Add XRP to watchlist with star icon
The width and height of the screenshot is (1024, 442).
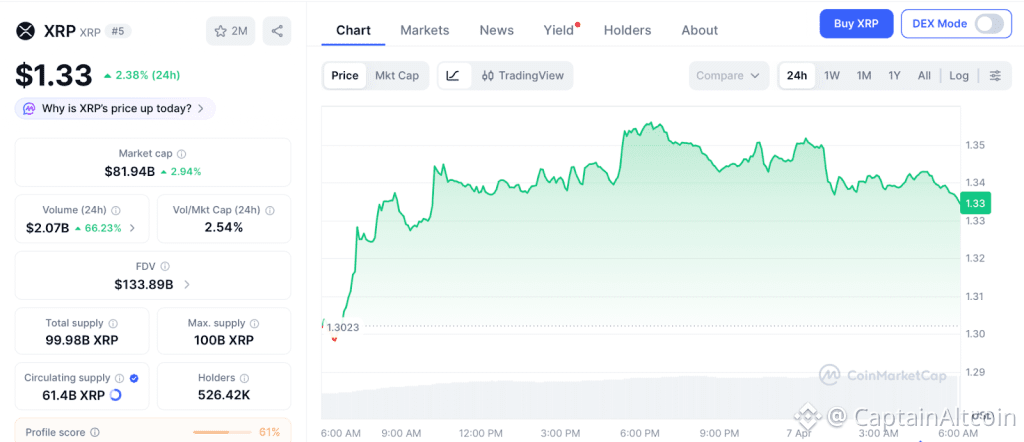[230, 31]
